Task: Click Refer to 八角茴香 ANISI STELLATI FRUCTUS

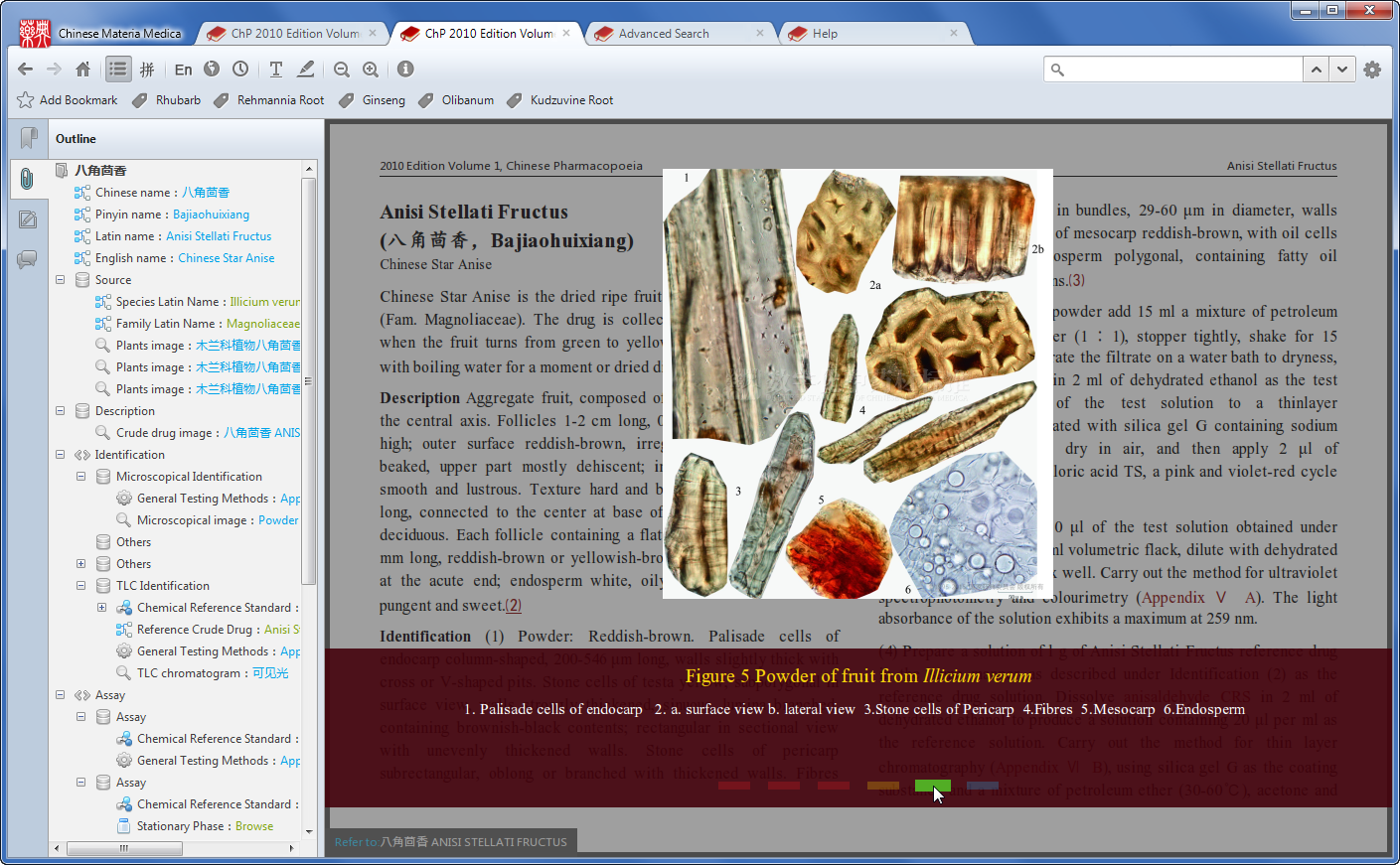Action: tap(451, 841)
